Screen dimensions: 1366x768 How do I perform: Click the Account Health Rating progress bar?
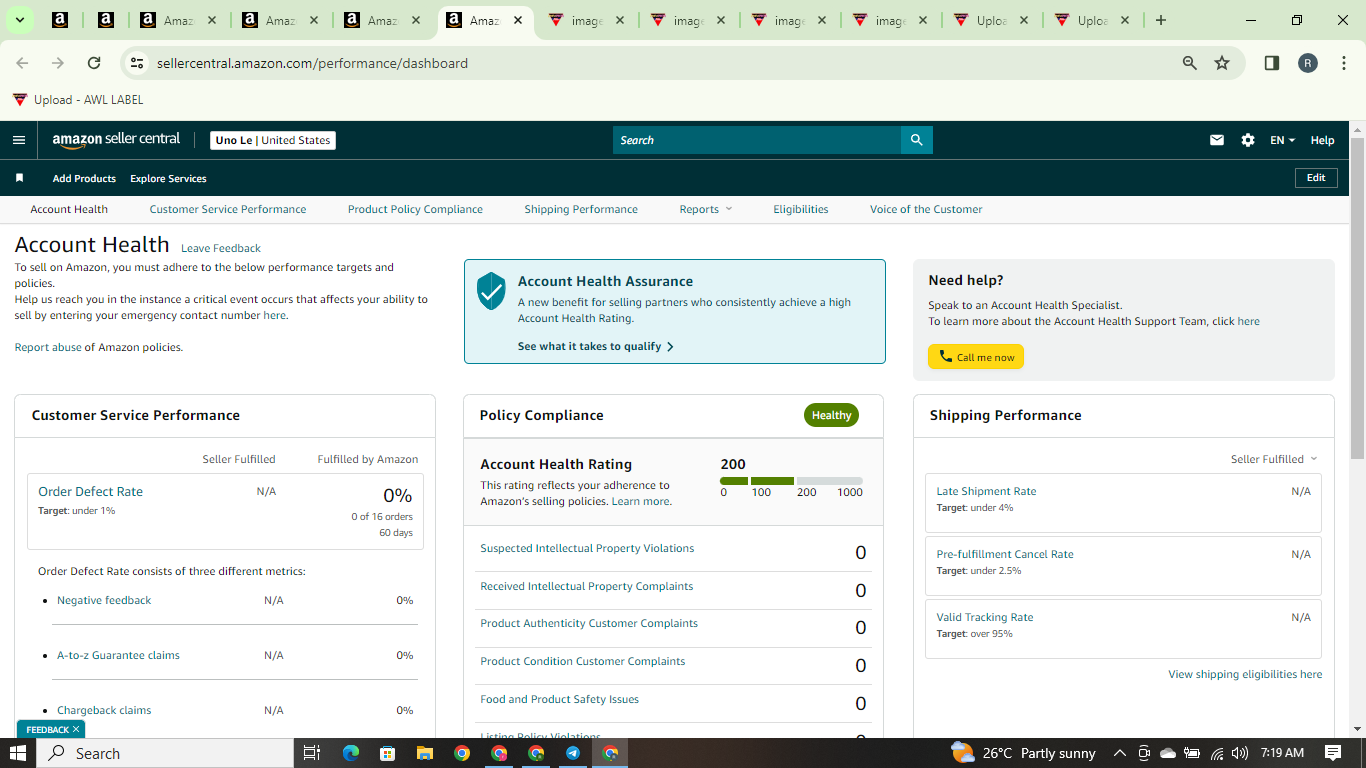point(791,481)
